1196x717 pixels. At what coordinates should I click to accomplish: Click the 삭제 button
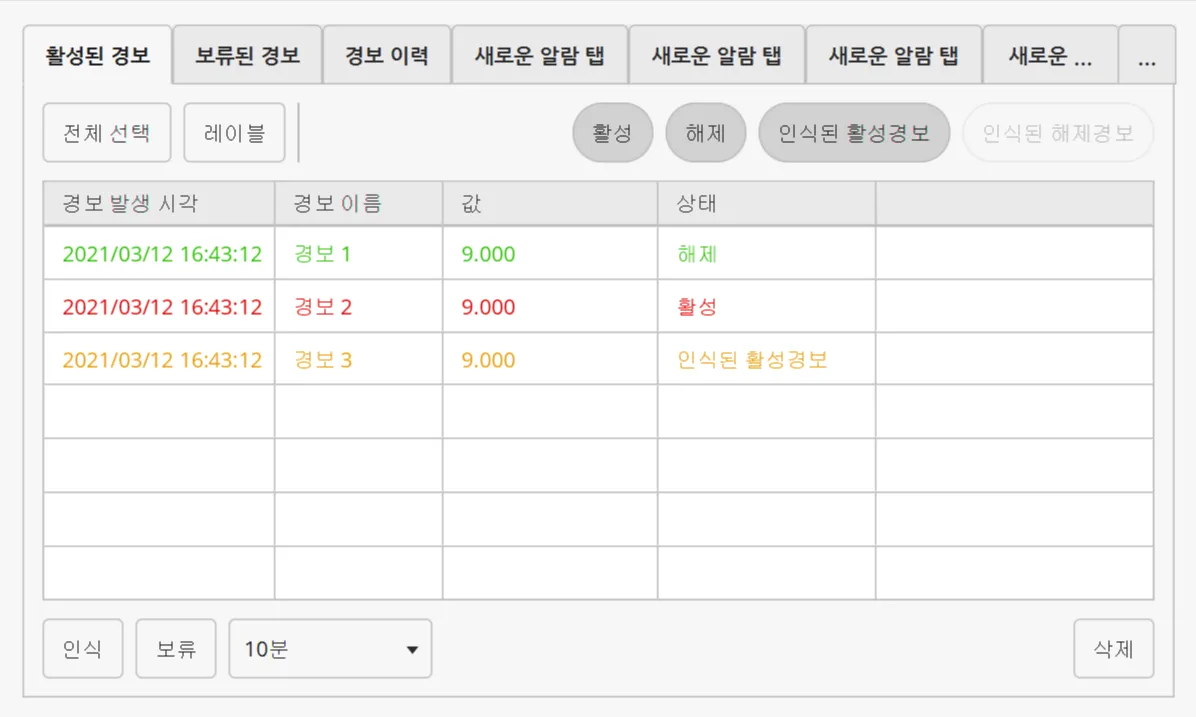(1113, 649)
